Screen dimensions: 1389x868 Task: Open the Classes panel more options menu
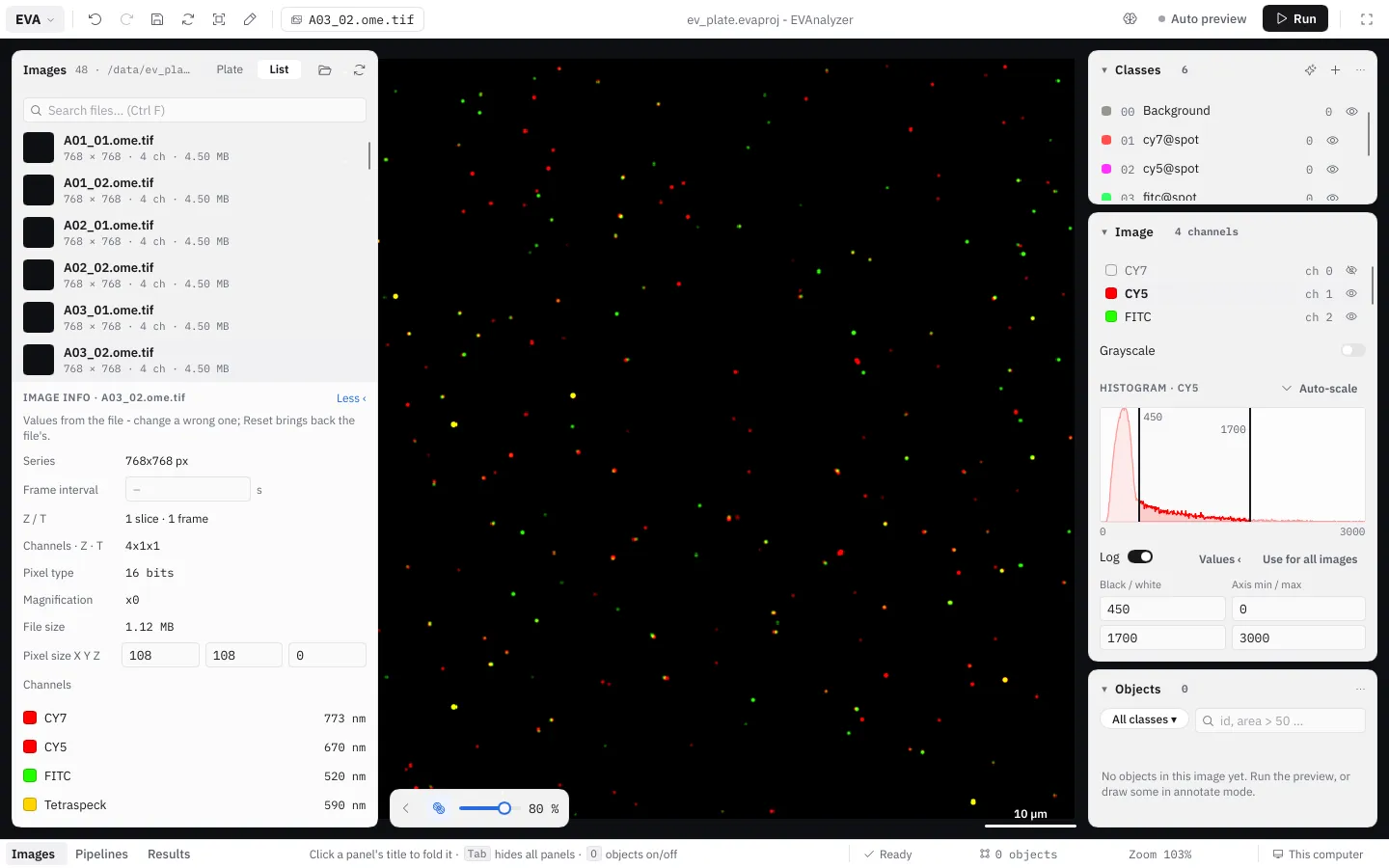[1360, 70]
